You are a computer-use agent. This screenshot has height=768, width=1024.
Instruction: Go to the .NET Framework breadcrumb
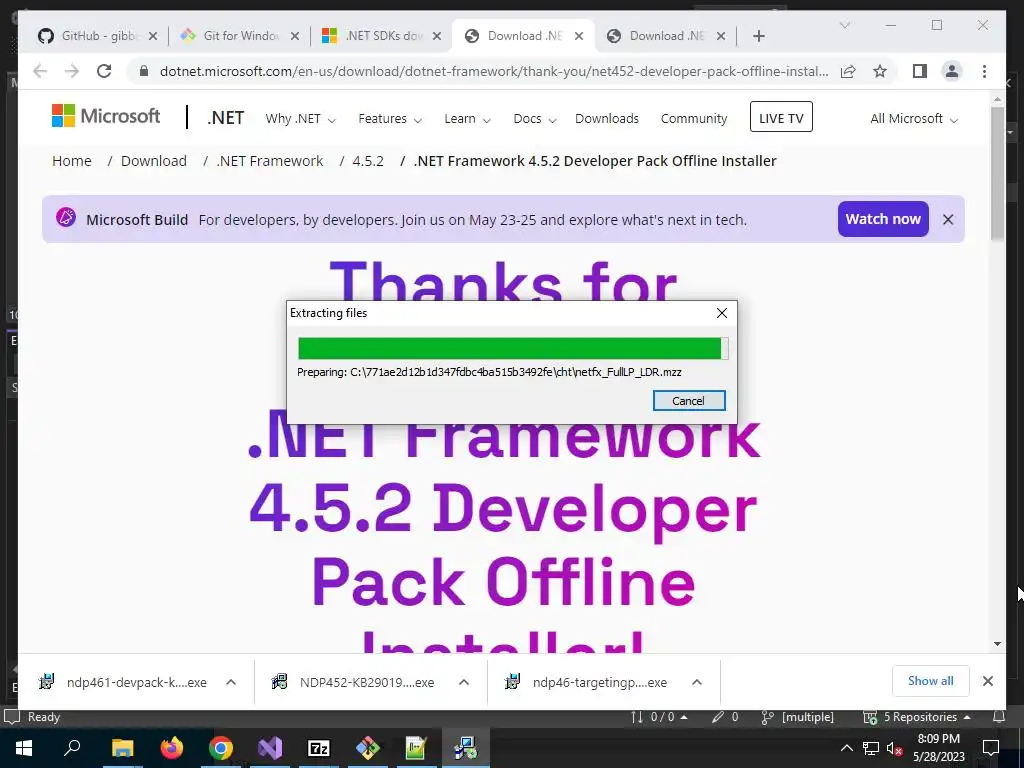pyautogui.click(x=270, y=161)
